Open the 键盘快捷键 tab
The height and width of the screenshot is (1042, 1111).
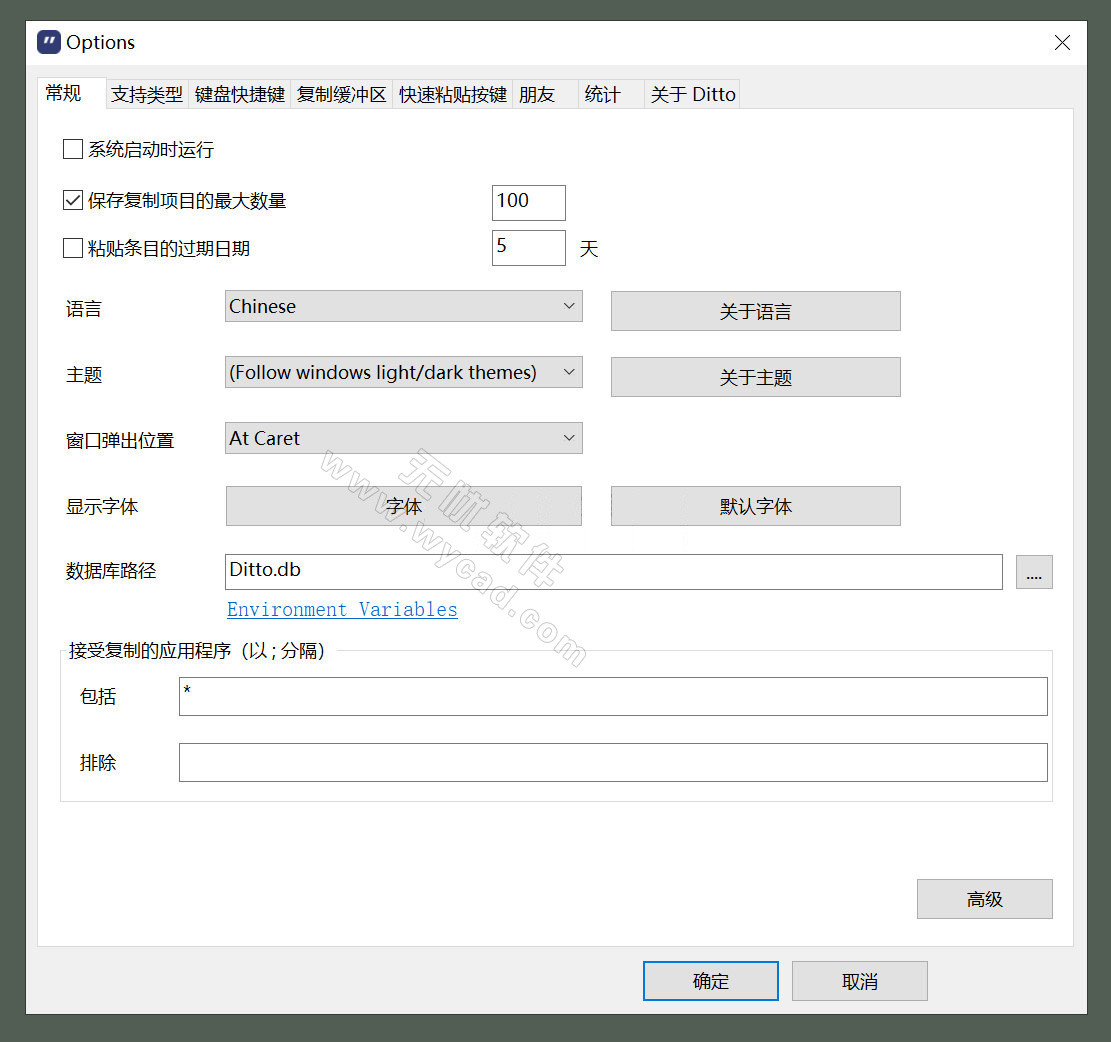pyautogui.click(x=240, y=95)
